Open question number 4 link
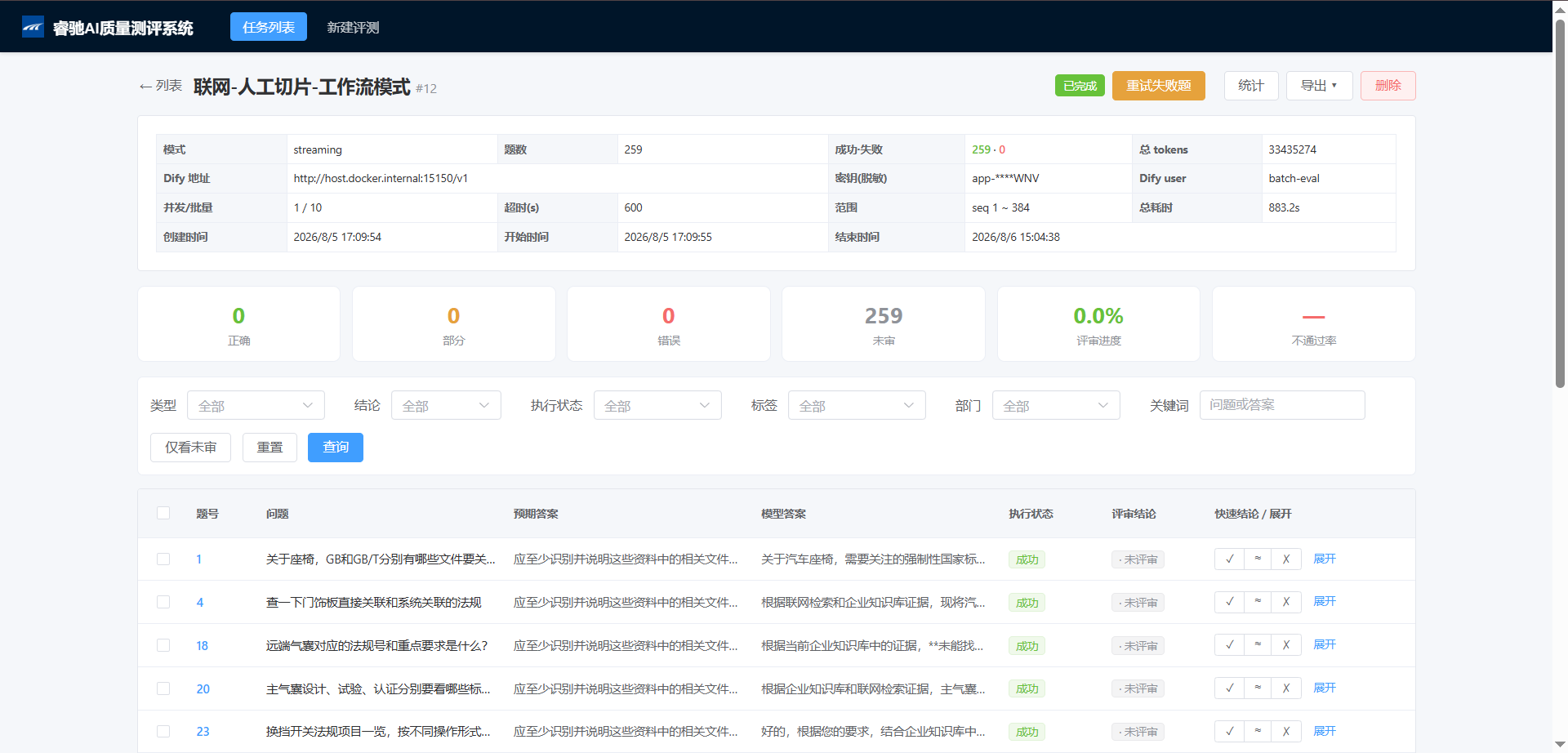 (200, 603)
